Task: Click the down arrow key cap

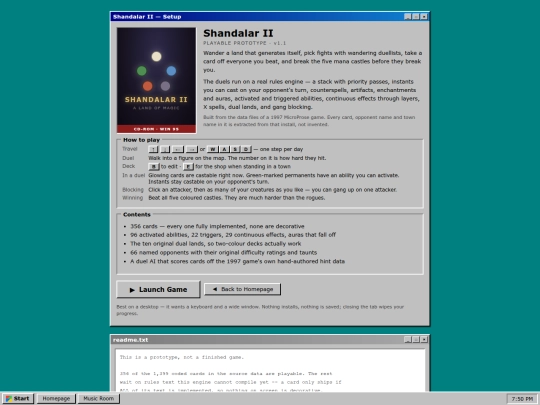Action: (165, 149)
